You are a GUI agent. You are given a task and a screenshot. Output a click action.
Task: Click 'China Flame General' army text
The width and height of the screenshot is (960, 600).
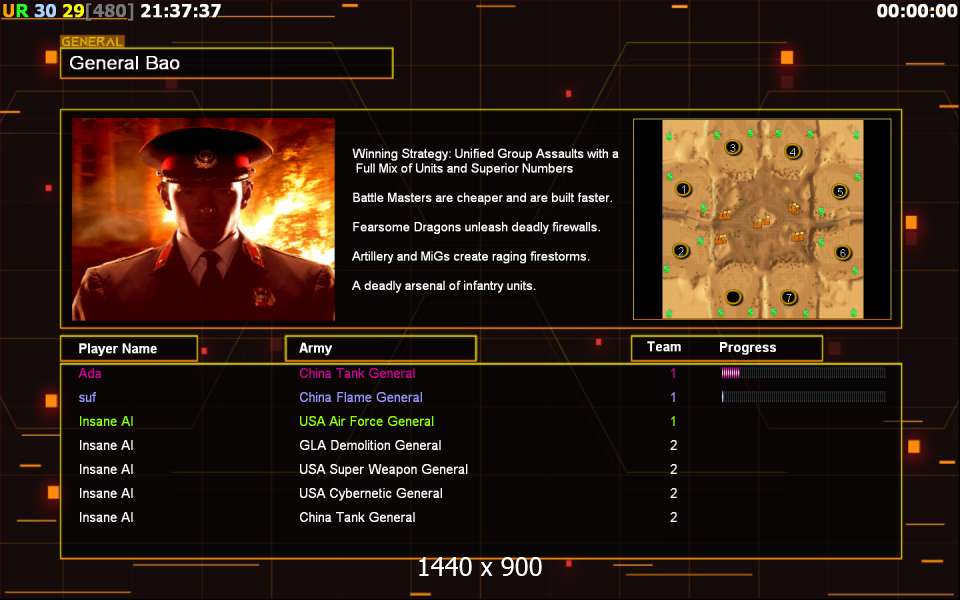(x=361, y=397)
